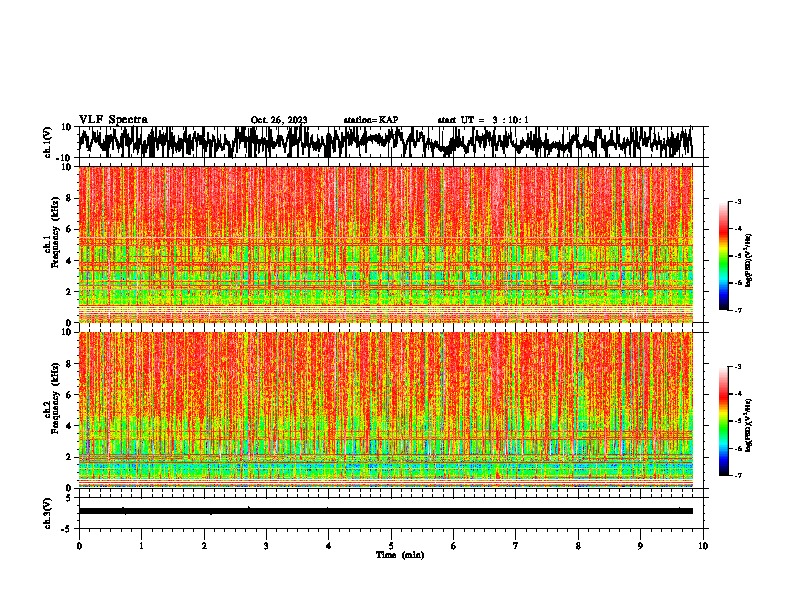
Task: Click time axis tick label "7"
Action: (x=516, y=546)
